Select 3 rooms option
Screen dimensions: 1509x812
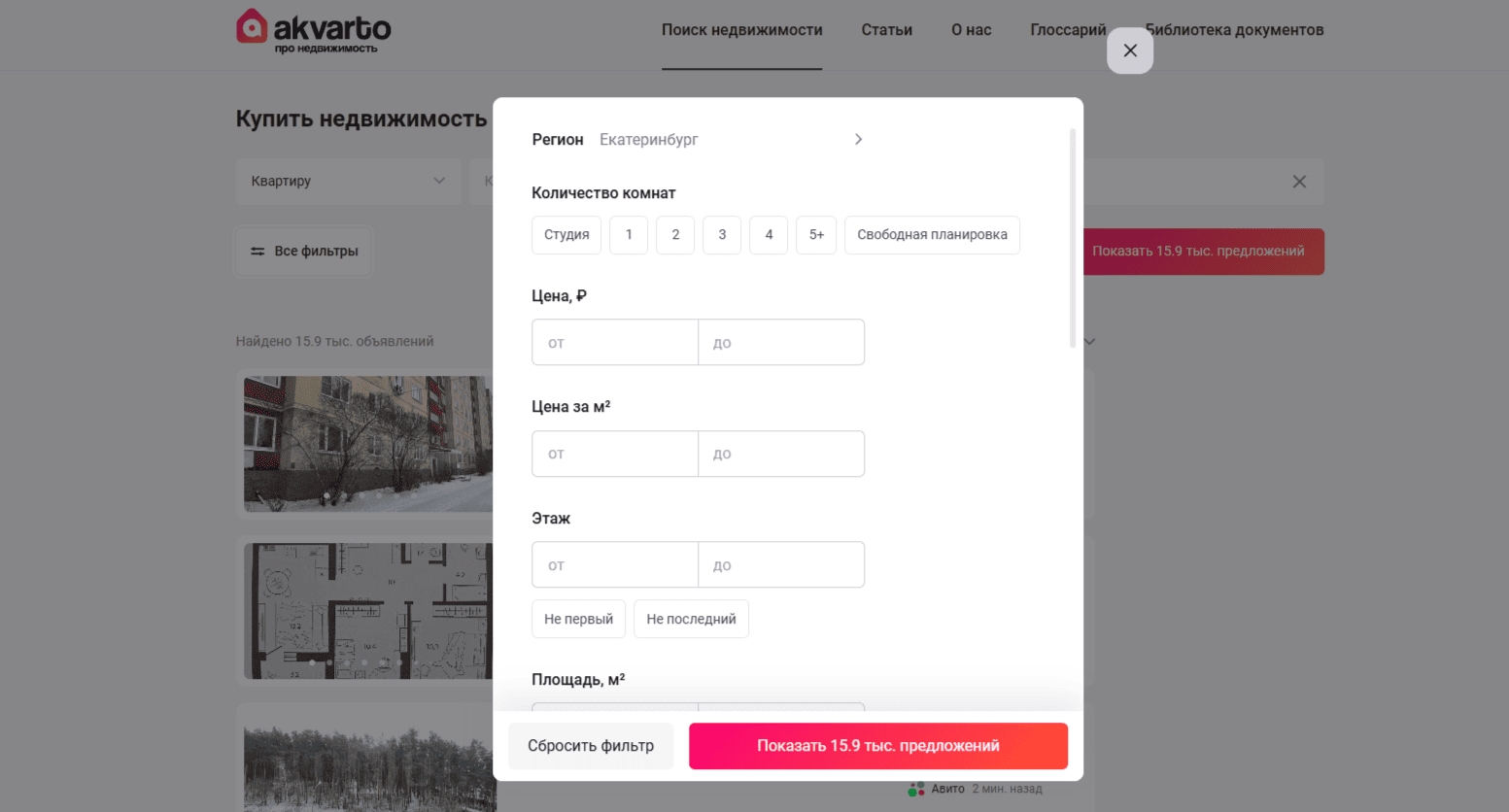pos(722,235)
